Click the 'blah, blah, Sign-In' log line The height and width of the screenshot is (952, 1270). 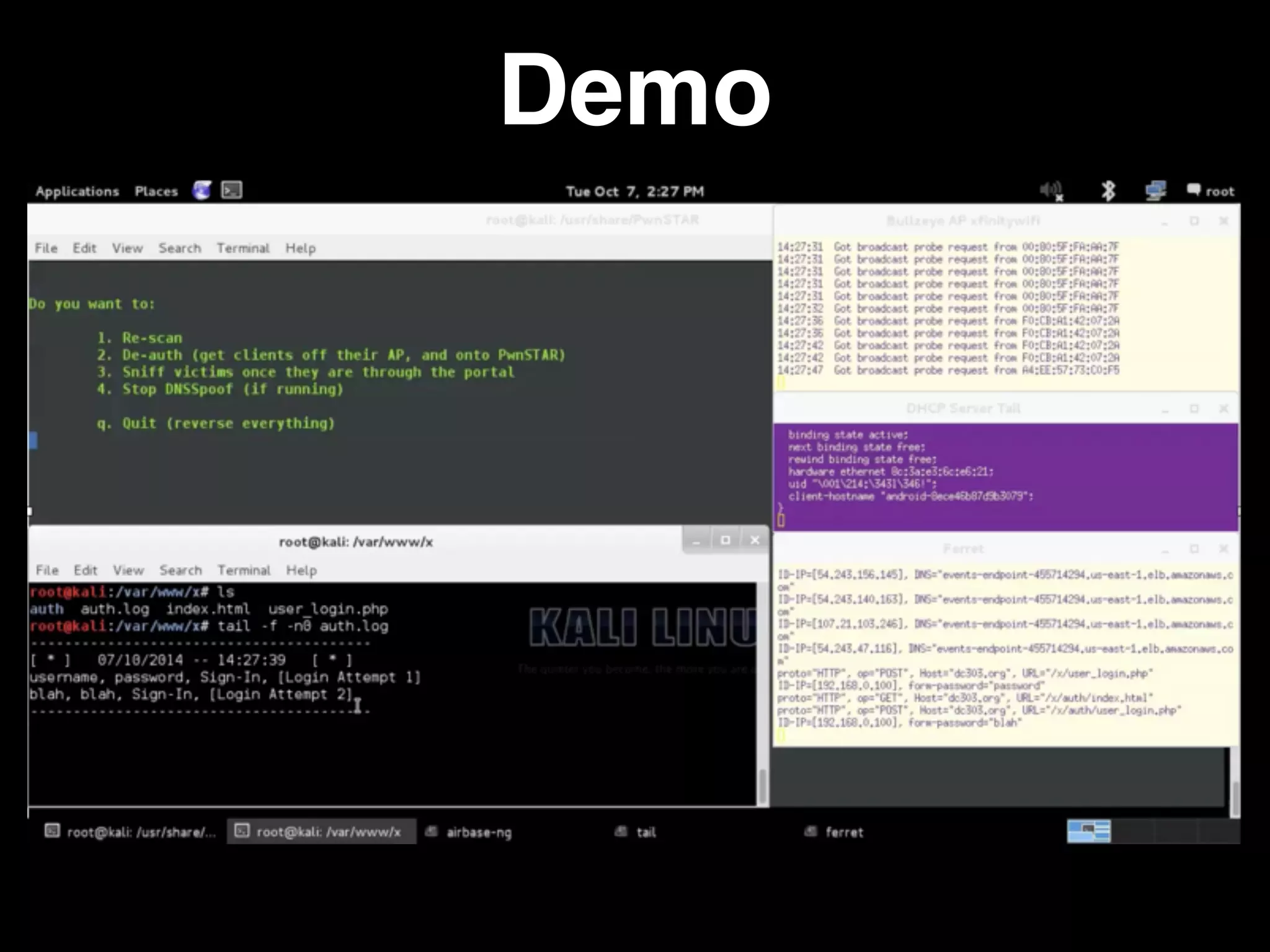coord(192,694)
